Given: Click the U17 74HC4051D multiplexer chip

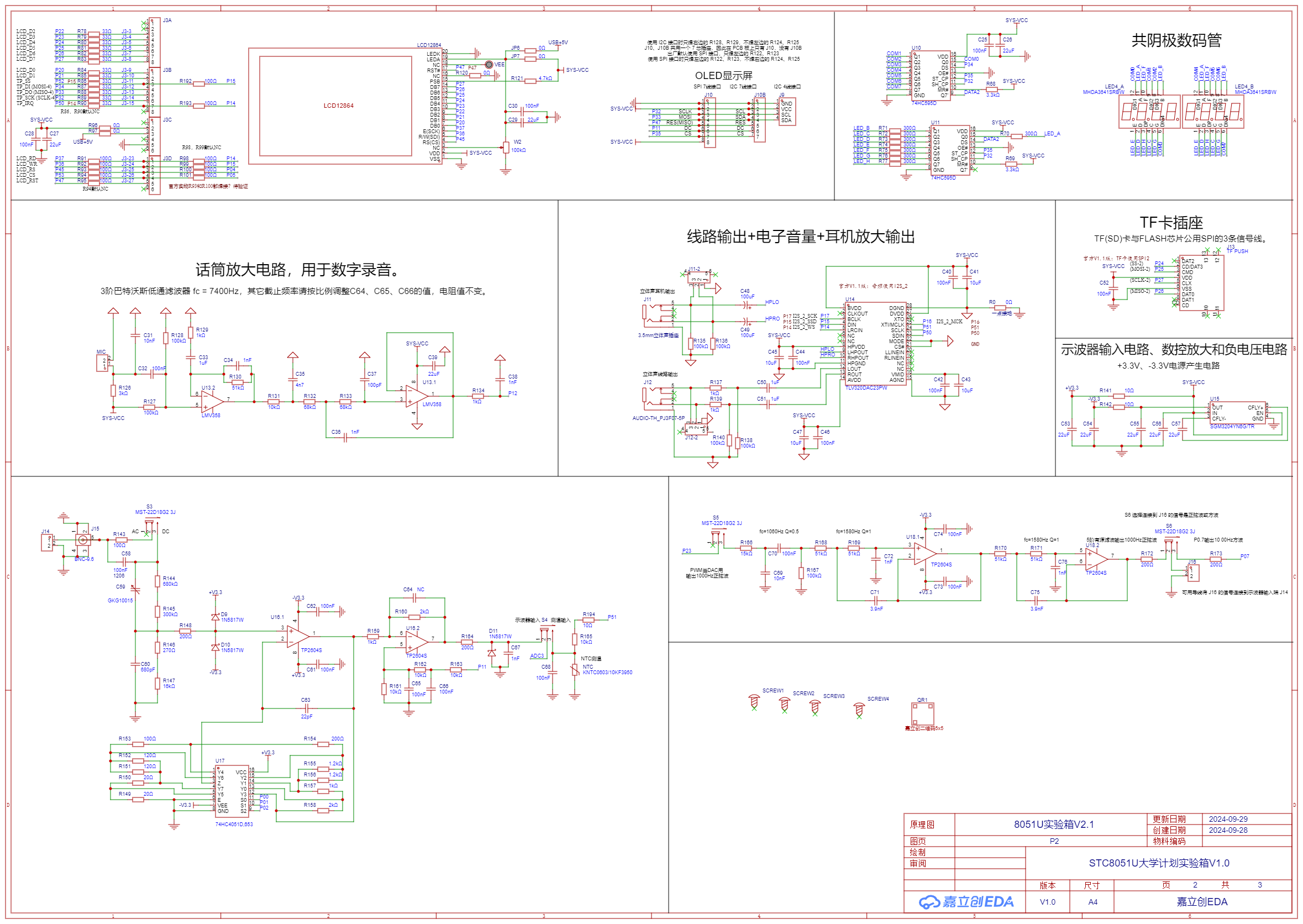Looking at the screenshot, I should [x=232, y=792].
